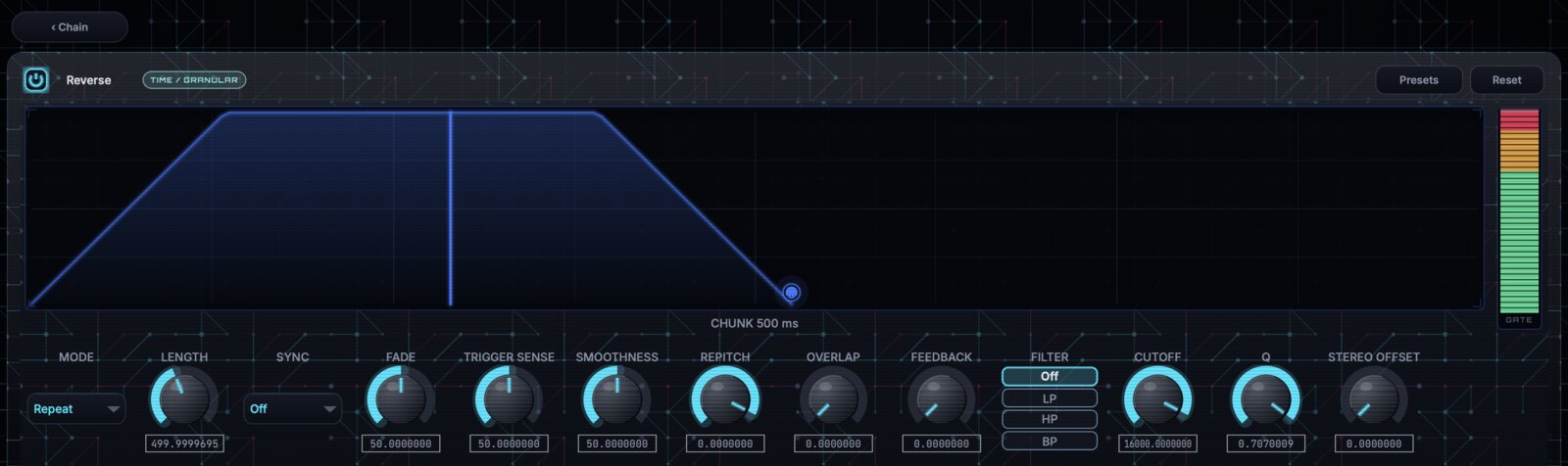
Task: Click the Smoothness value field
Action: coord(616,443)
